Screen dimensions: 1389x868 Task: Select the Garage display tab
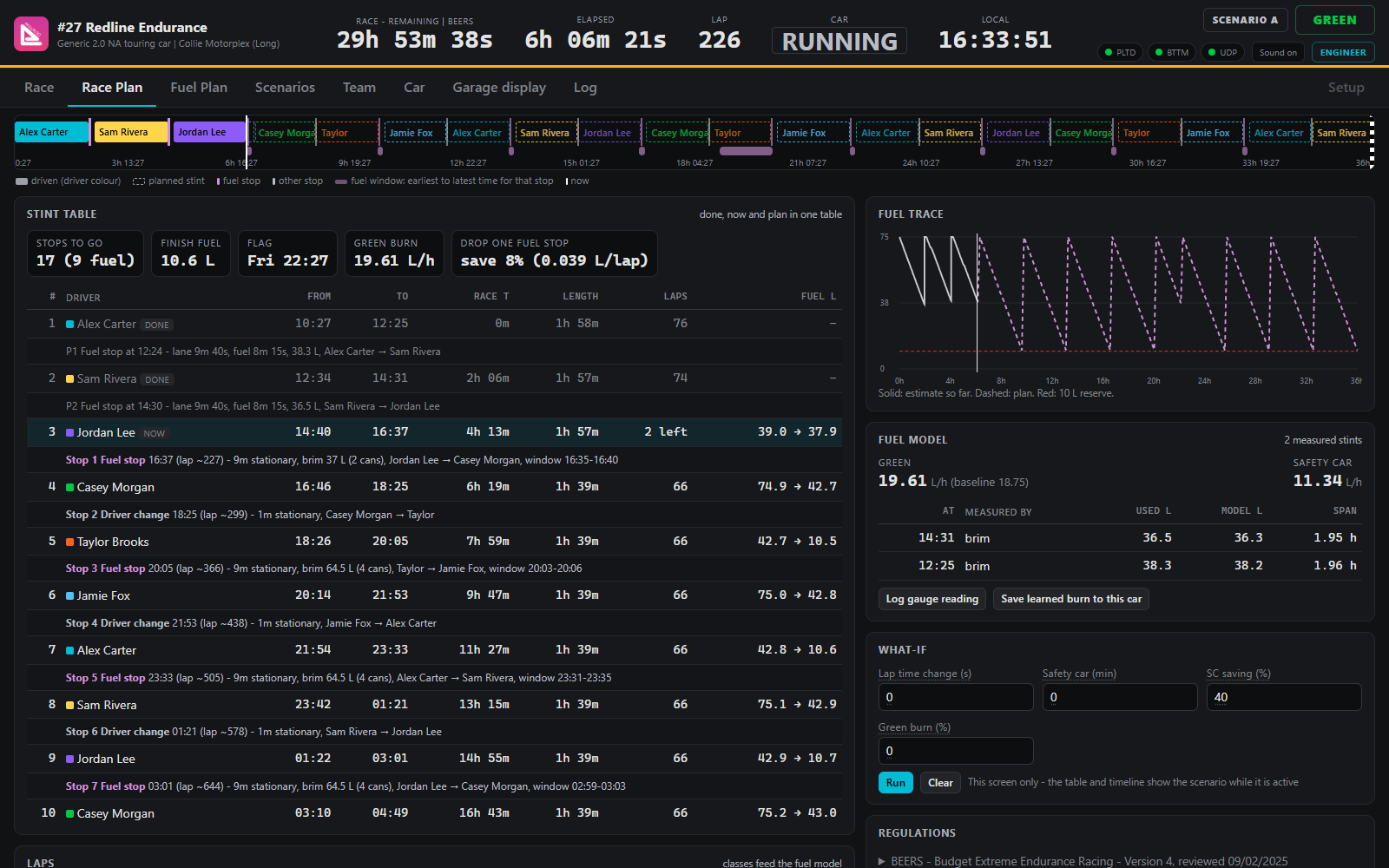click(x=499, y=88)
